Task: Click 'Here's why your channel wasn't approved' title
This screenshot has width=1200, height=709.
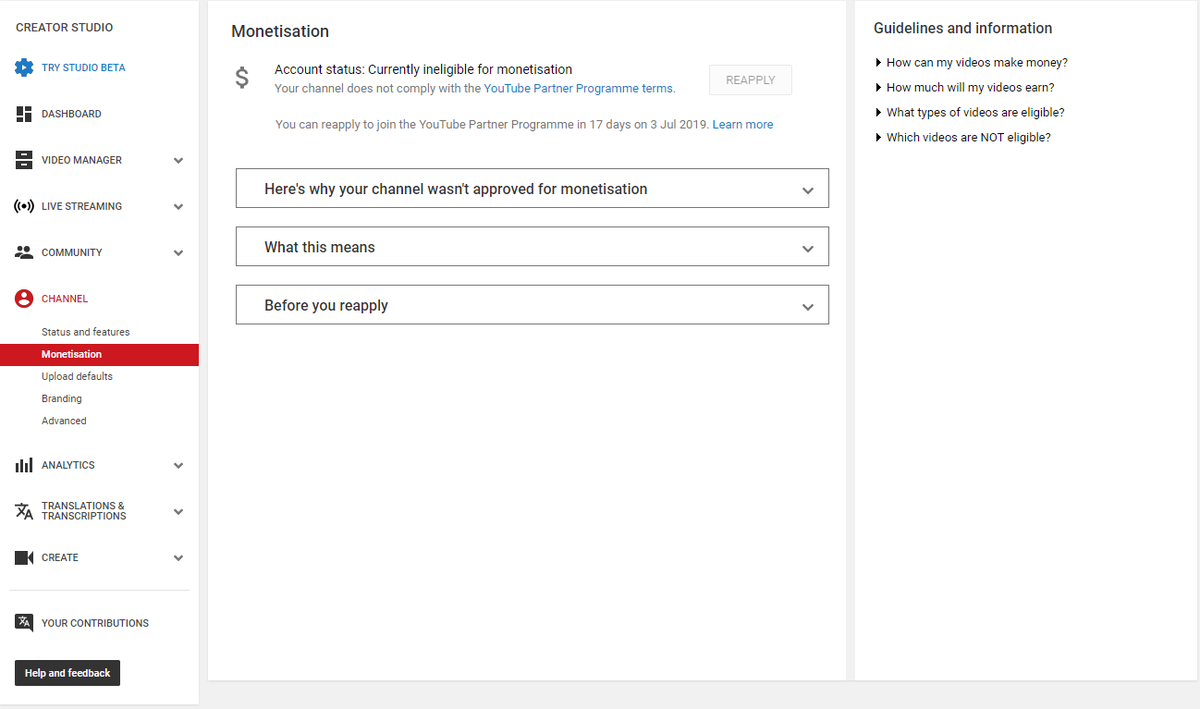Action: [455, 188]
